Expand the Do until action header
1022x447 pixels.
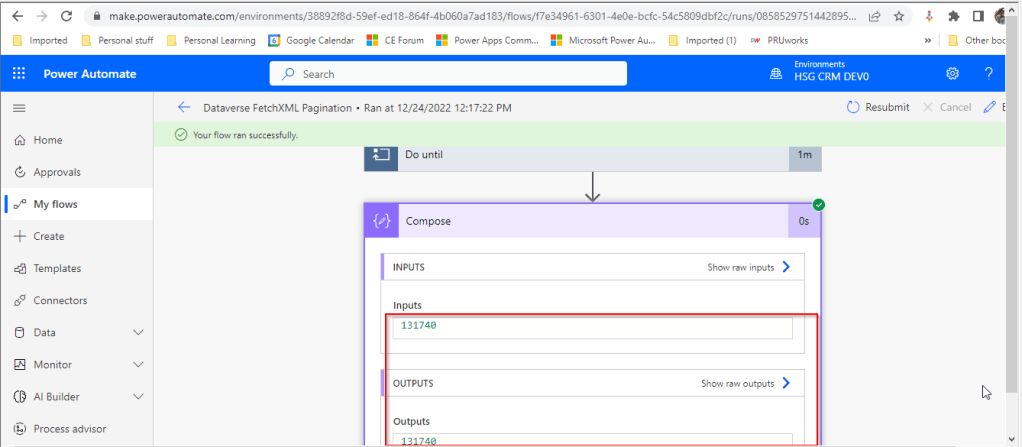click(590, 155)
